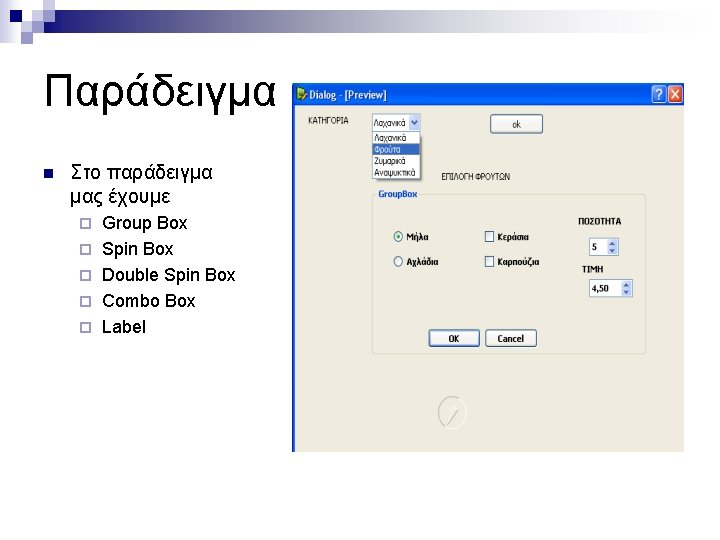Decrease the ΤΙΜΗ double spin box value

point(626,292)
